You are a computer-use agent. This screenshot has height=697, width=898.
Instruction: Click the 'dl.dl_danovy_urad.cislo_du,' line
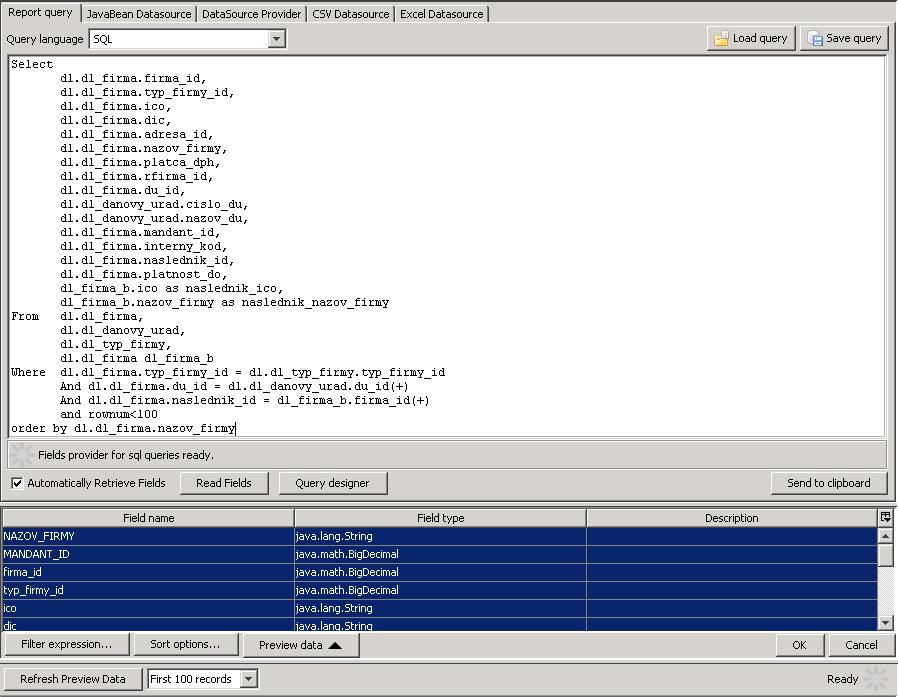coord(154,204)
